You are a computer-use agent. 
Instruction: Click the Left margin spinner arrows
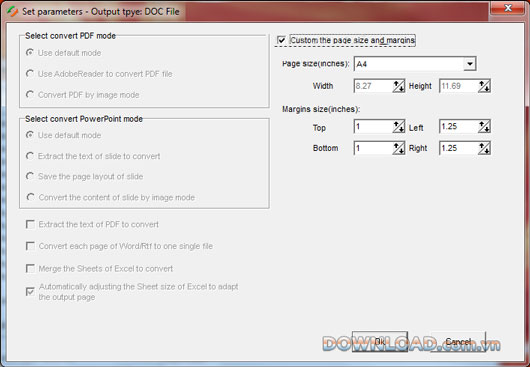pos(484,127)
